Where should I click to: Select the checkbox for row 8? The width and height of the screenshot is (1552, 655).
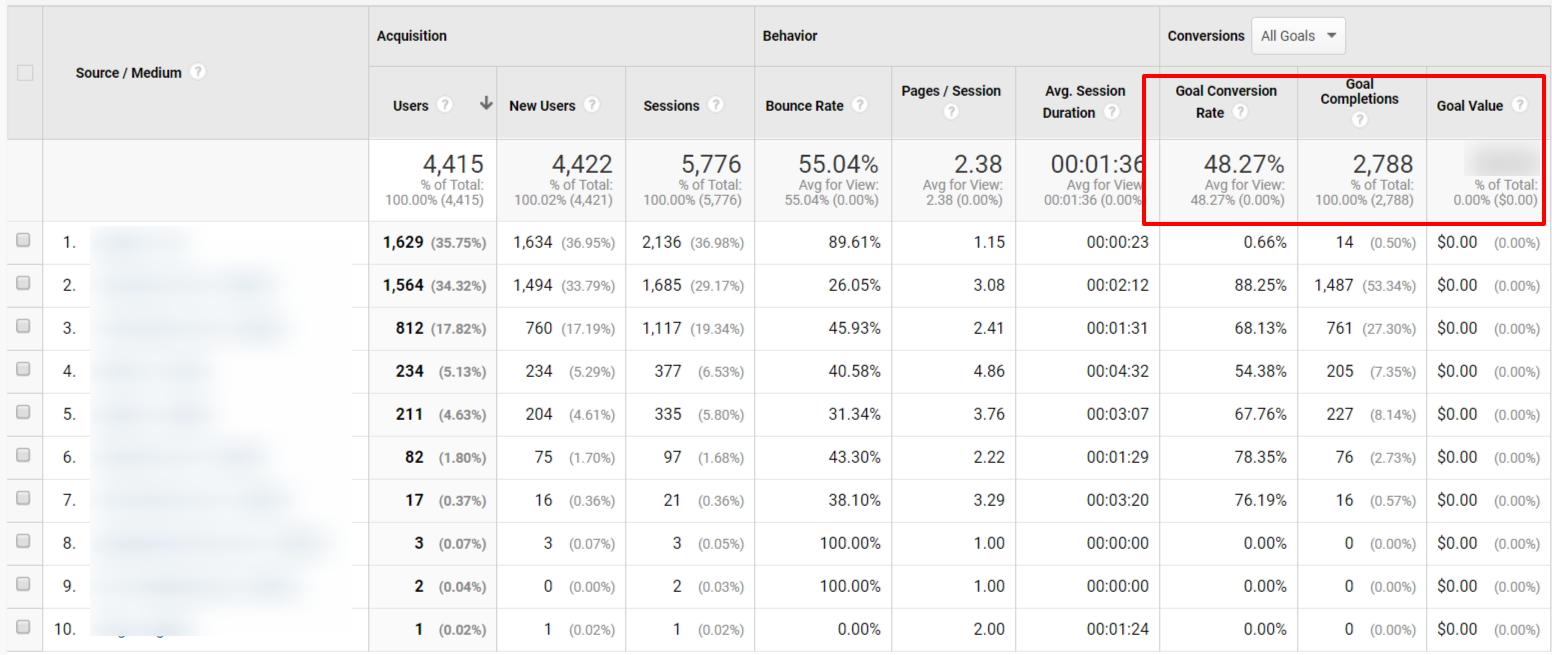pyautogui.click(x=24, y=541)
